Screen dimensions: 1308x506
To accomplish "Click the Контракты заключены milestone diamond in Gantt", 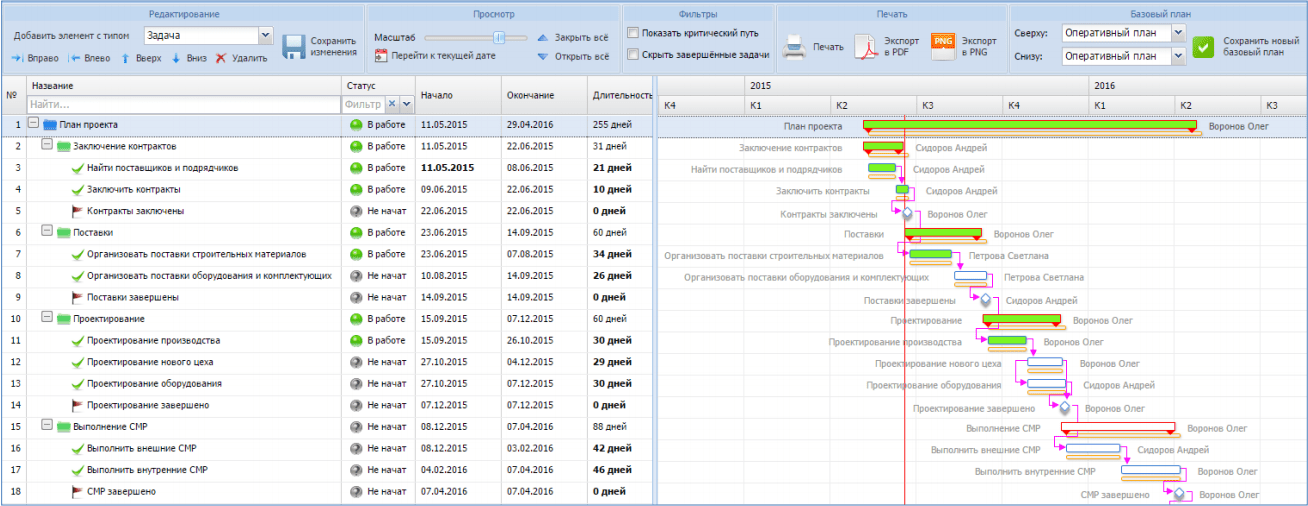I will pyautogui.click(x=907, y=213).
